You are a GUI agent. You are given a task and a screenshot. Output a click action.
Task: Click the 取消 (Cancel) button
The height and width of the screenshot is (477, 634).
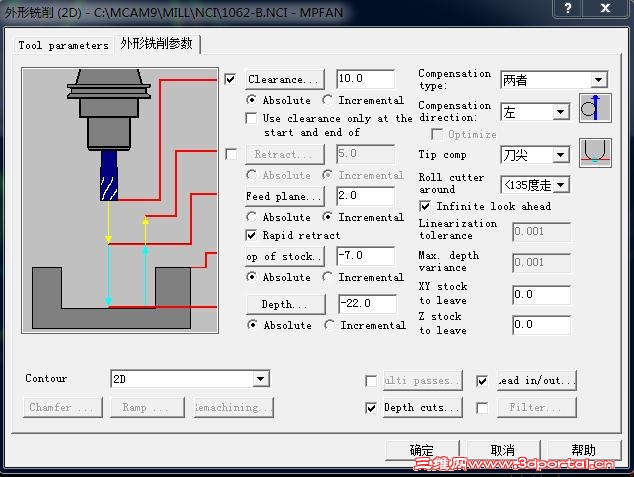(x=503, y=450)
